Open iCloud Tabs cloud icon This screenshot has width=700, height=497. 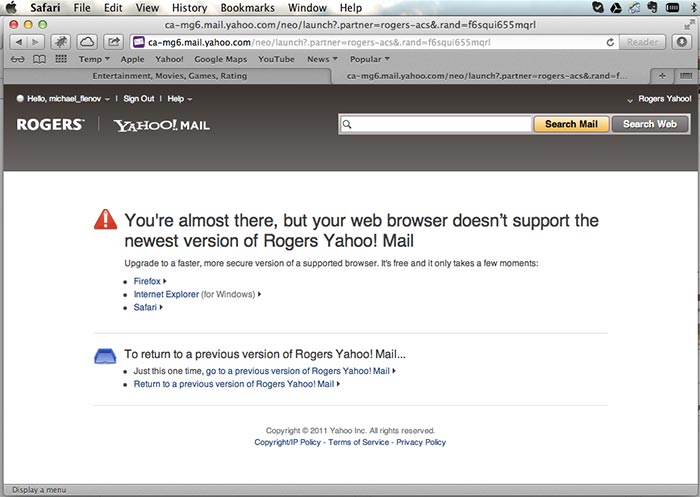click(87, 42)
